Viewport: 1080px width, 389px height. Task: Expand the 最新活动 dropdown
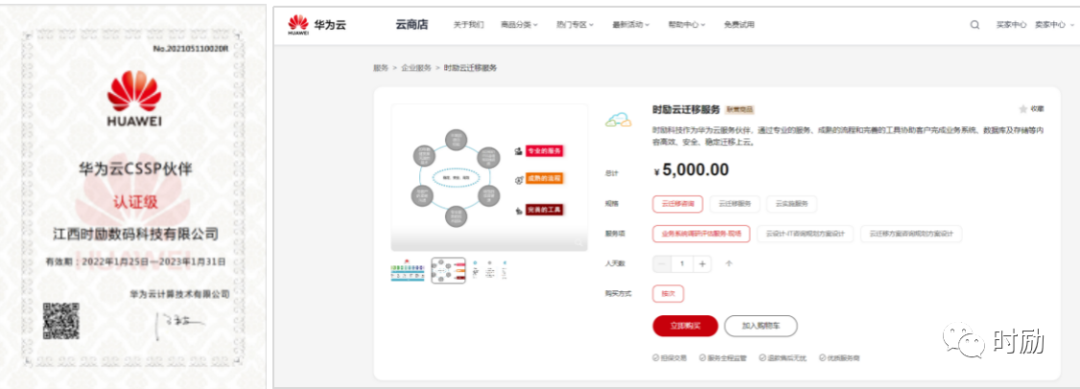pyautogui.click(x=631, y=25)
